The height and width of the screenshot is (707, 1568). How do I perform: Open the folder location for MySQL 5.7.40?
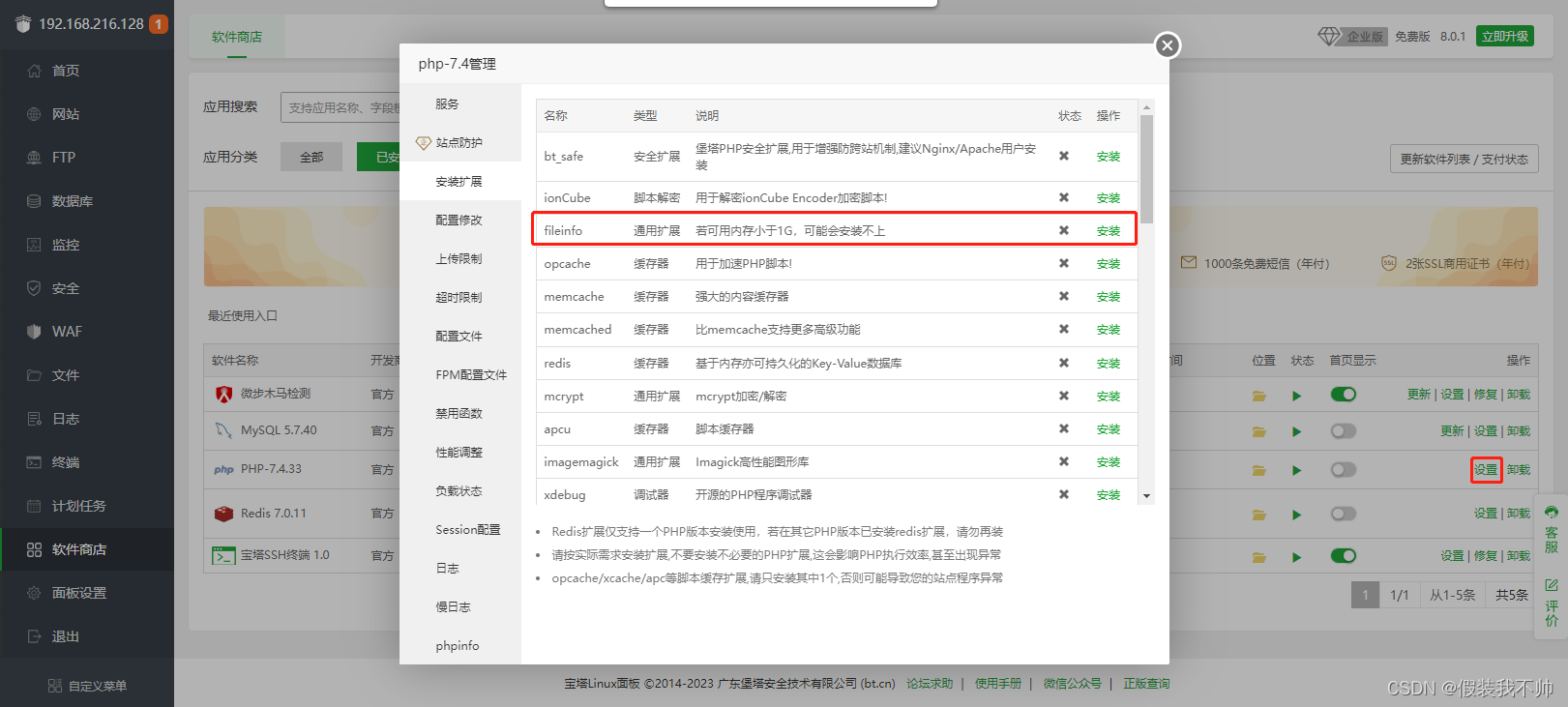click(x=1259, y=431)
